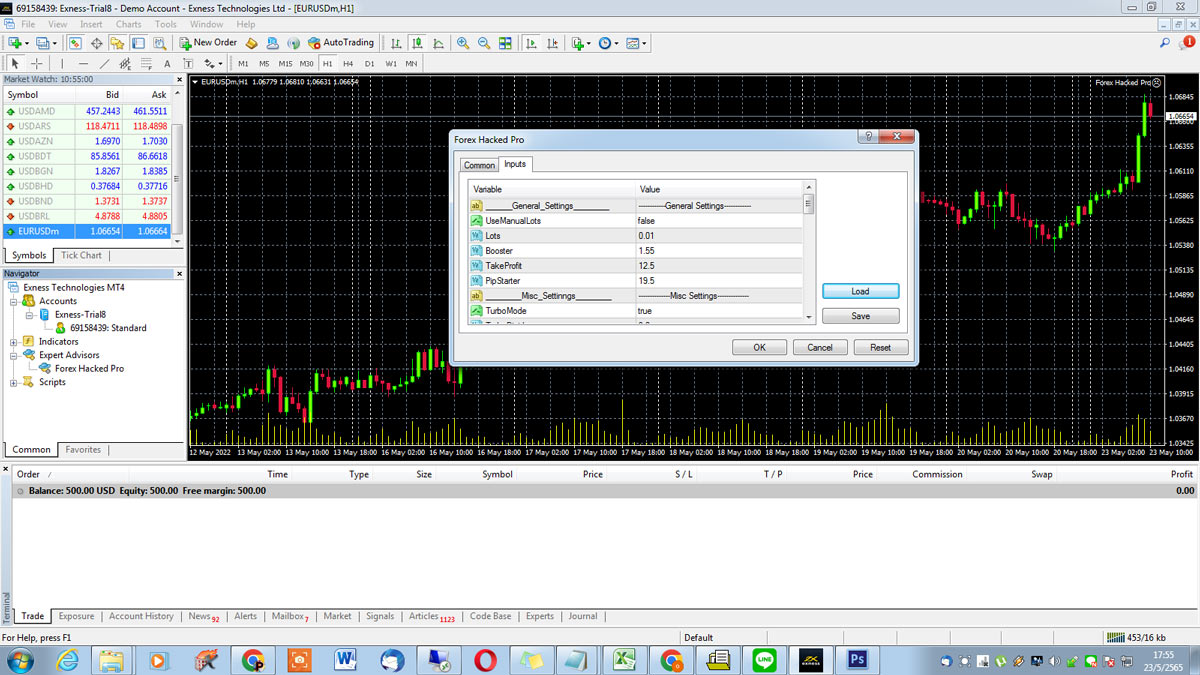The height and width of the screenshot is (675, 1200).
Task: Switch to the Common tab
Action: 479,164
